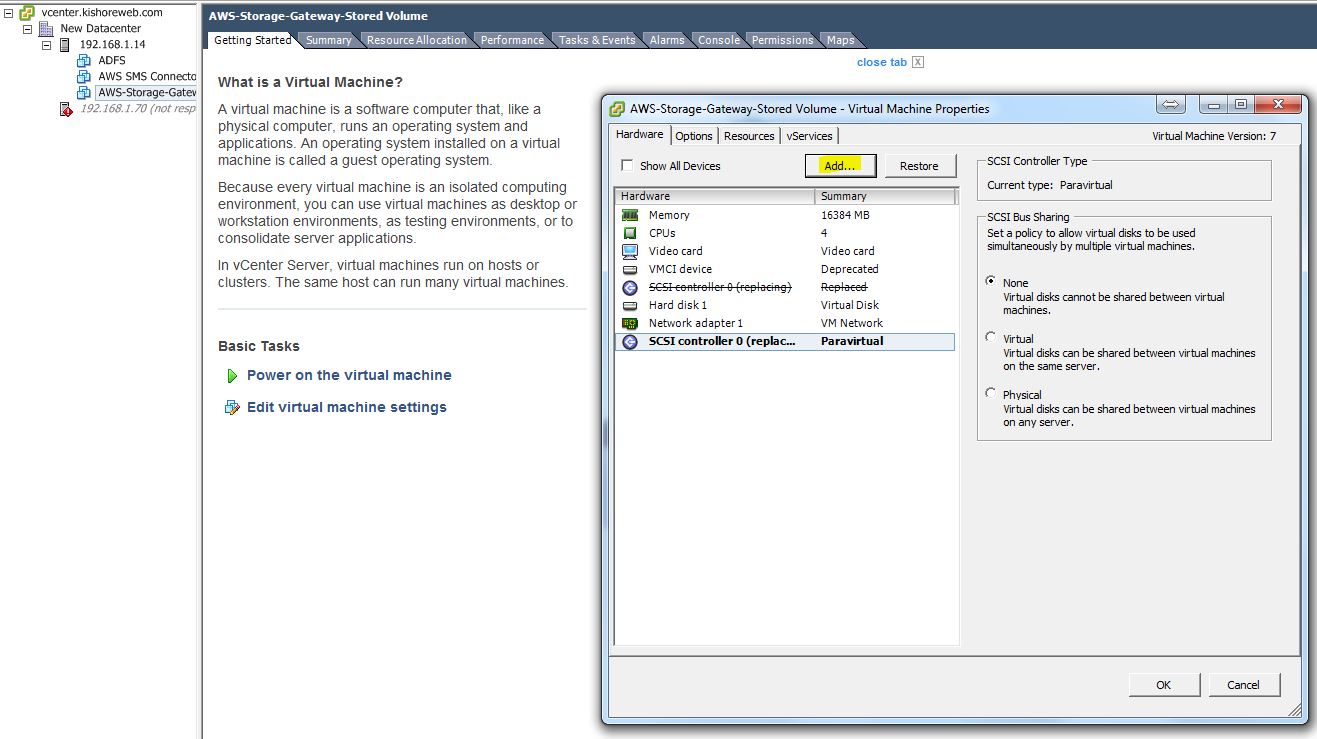Screen dimensions: 1317x739
Task: Click the Video card monitor icon
Action: click(630, 251)
